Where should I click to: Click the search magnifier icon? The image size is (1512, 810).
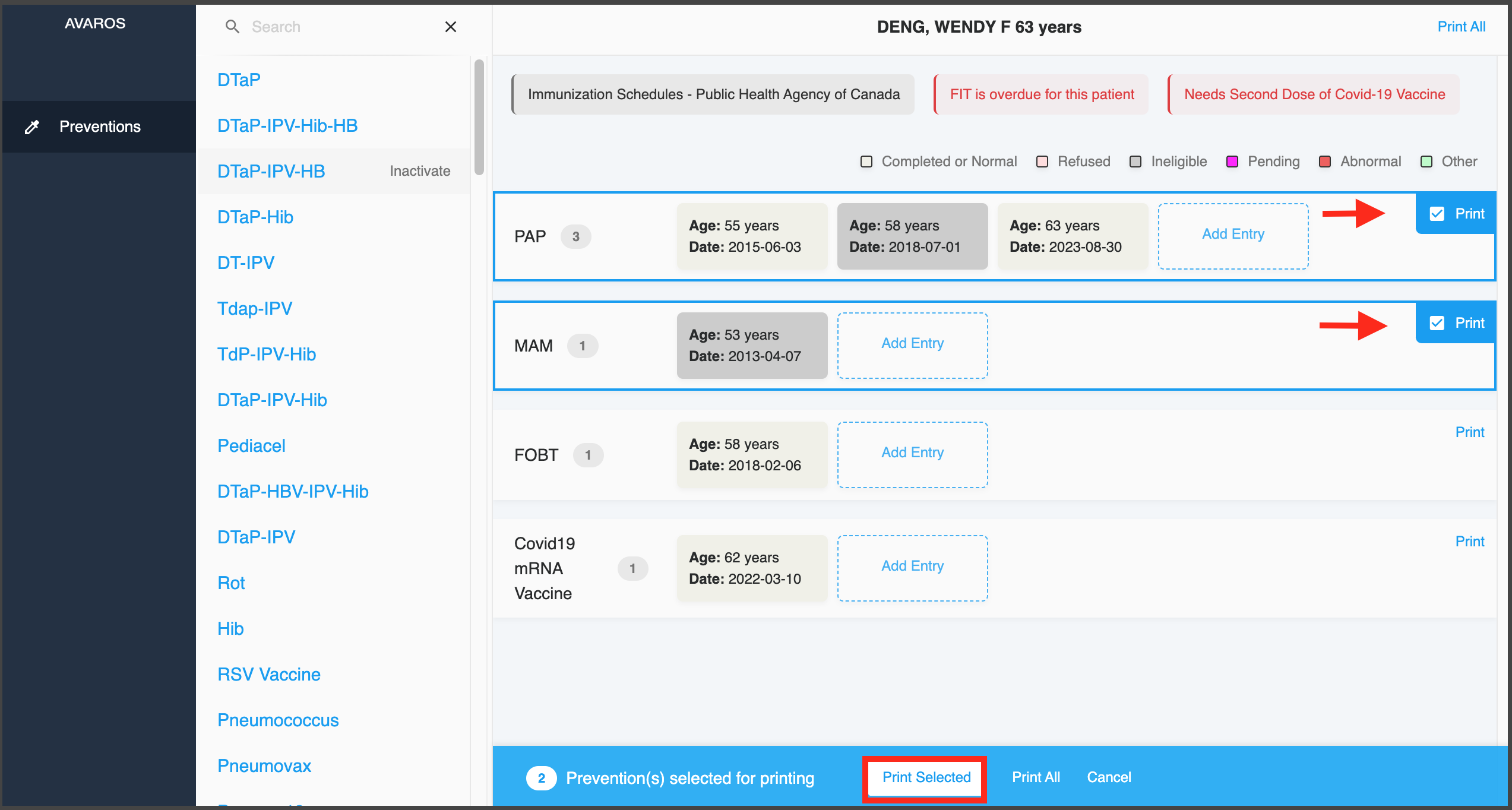point(232,27)
